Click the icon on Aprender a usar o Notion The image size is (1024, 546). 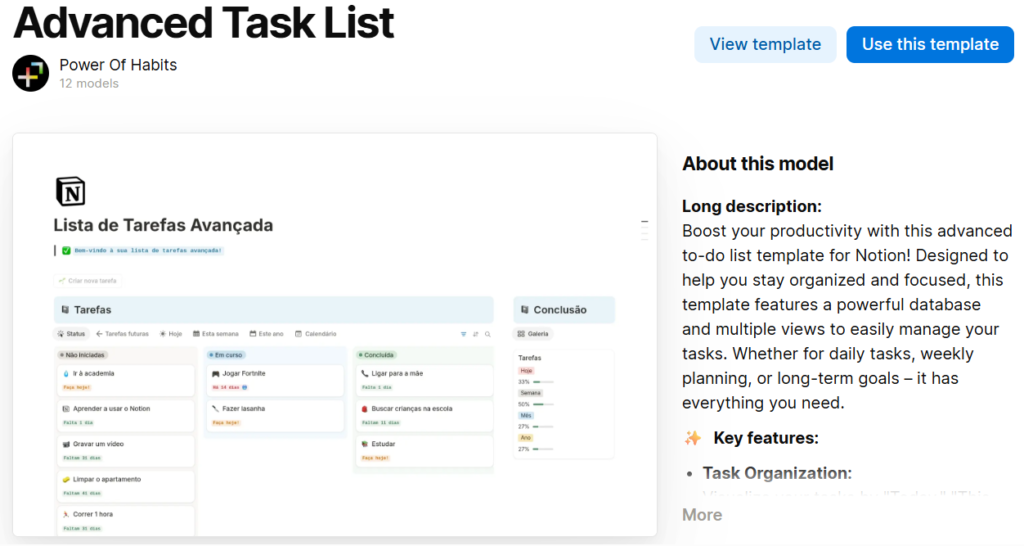pos(66,409)
